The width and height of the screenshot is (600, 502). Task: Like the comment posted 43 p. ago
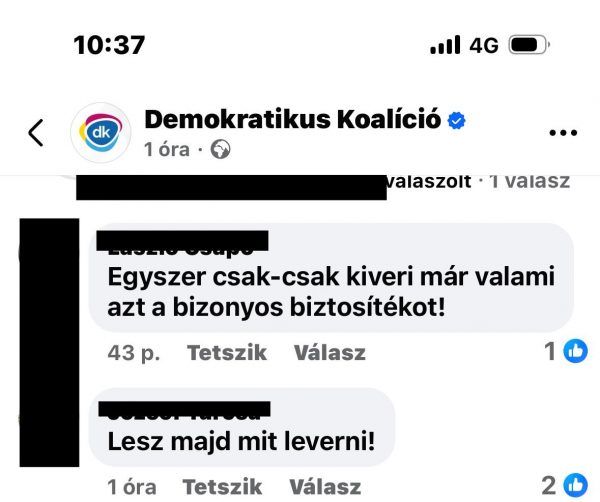click(x=227, y=352)
